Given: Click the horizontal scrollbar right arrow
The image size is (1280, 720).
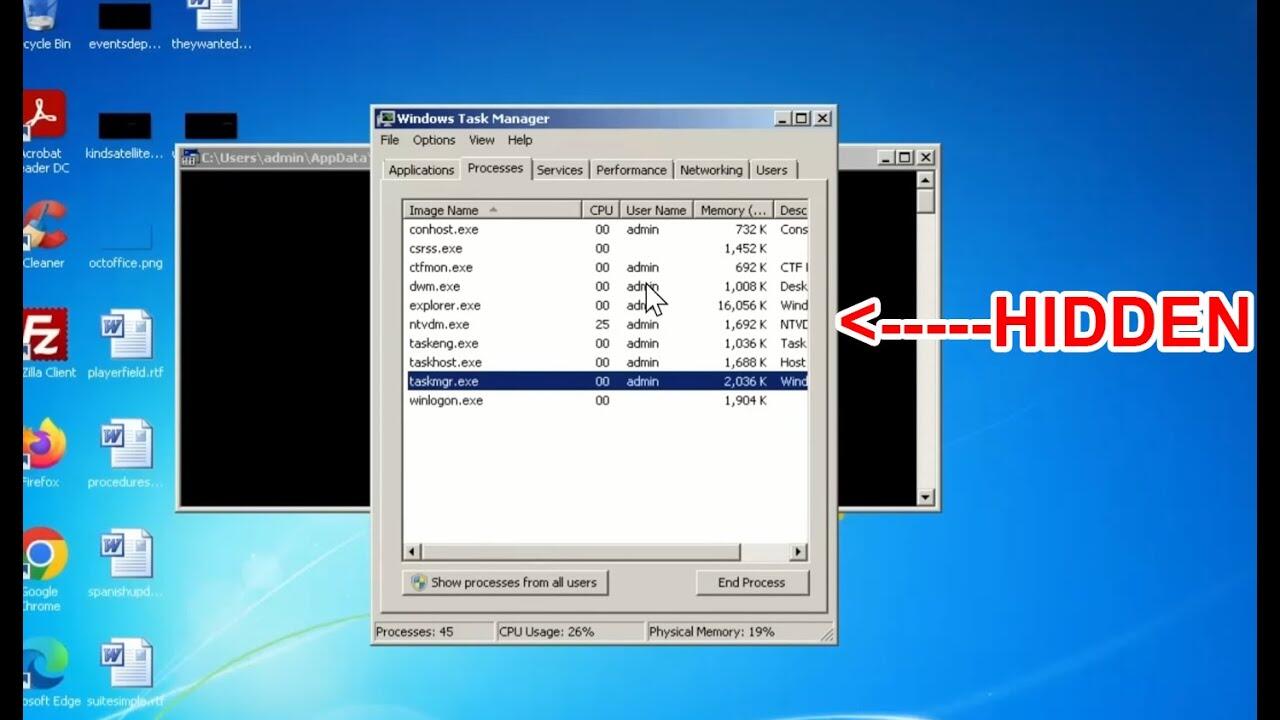Looking at the screenshot, I should [x=798, y=552].
